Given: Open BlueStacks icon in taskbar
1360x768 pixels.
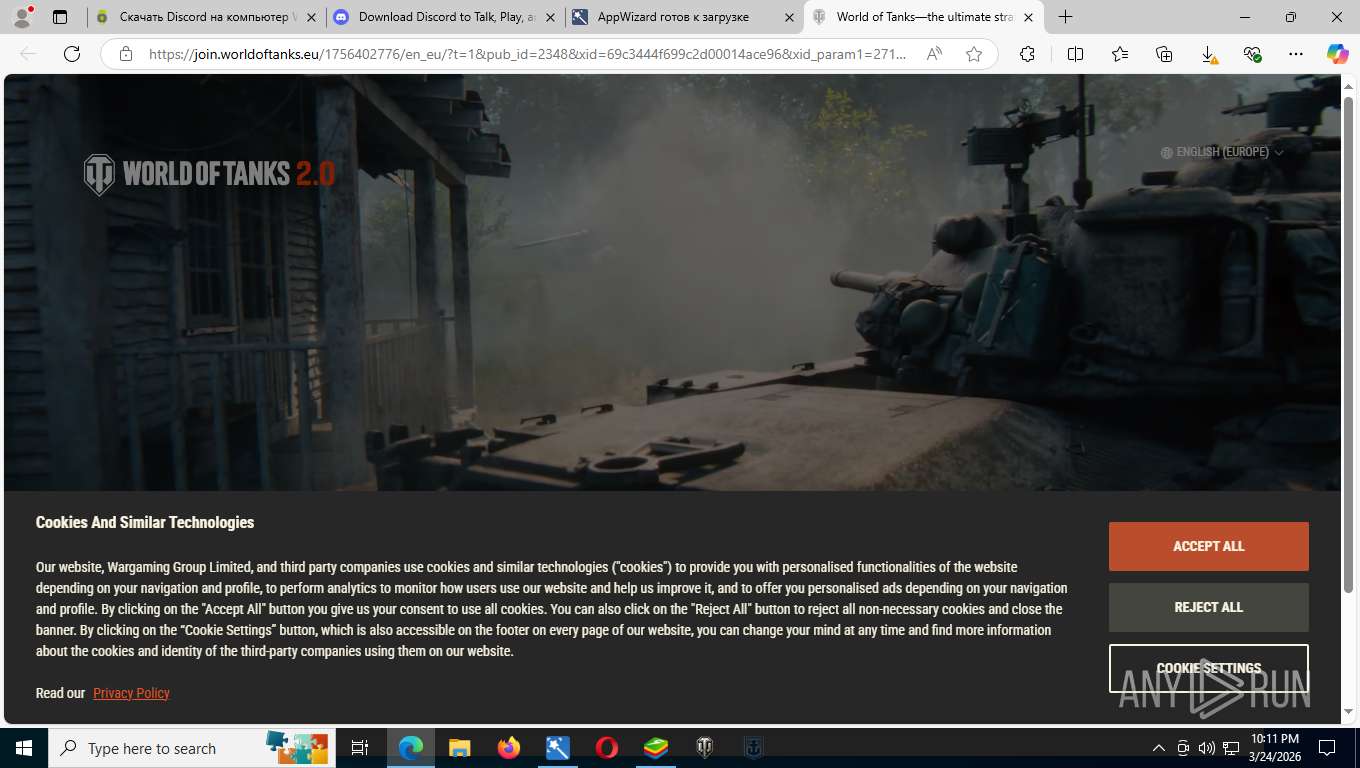Looking at the screenshot, I should pos(655,748).
